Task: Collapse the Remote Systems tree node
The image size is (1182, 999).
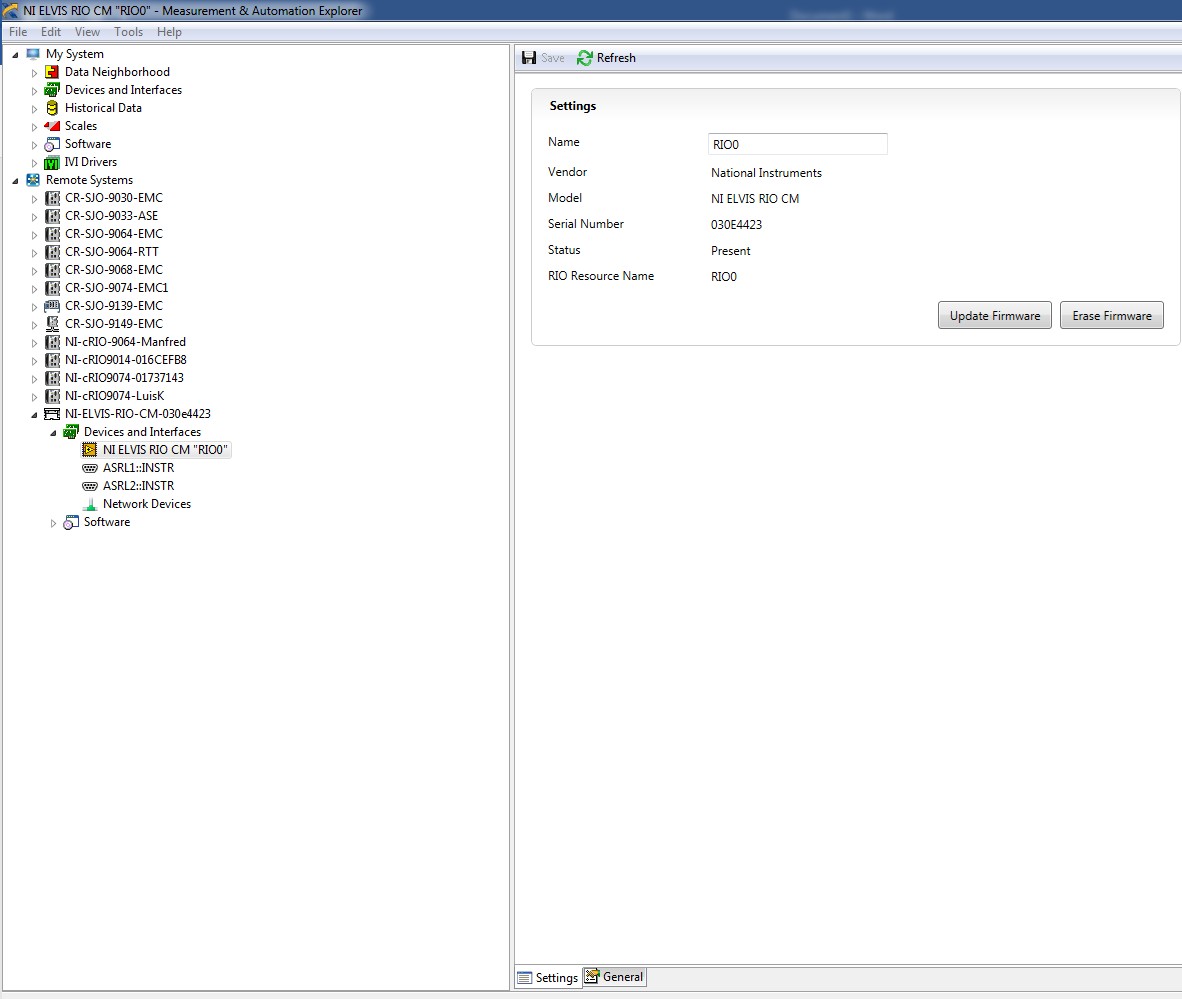Action: coord(15,181)
